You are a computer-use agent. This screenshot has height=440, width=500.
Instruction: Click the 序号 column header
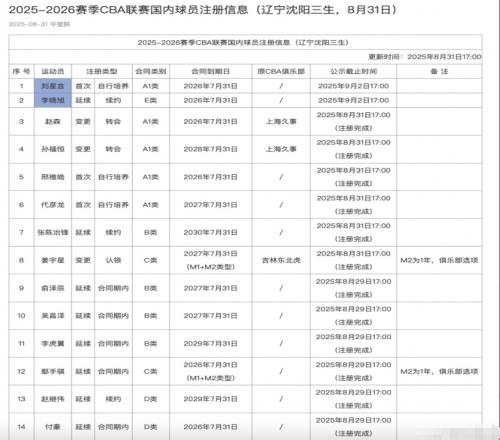pyautogui.click(x=21, y=71)
